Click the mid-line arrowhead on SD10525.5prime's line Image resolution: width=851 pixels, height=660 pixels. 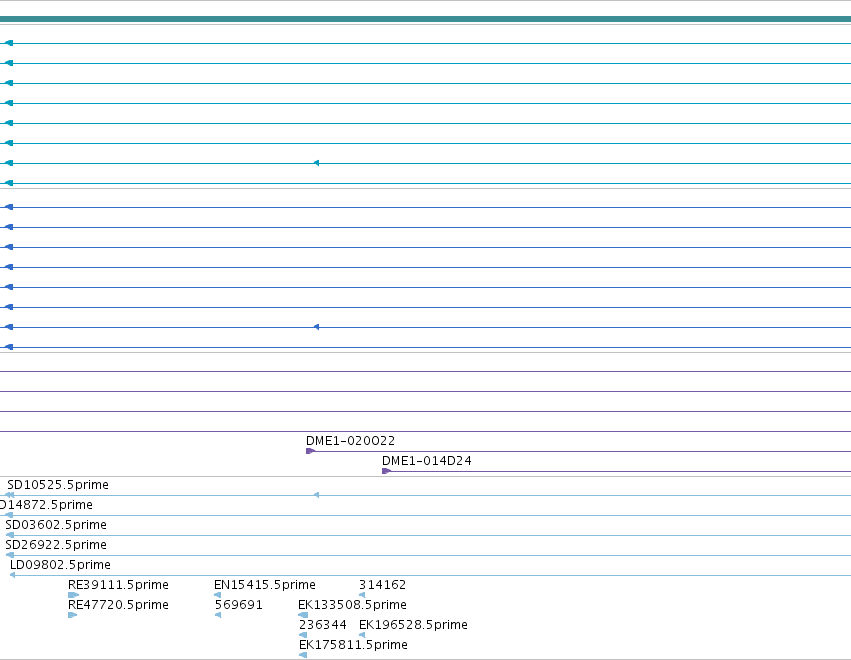tap(316, 495)
